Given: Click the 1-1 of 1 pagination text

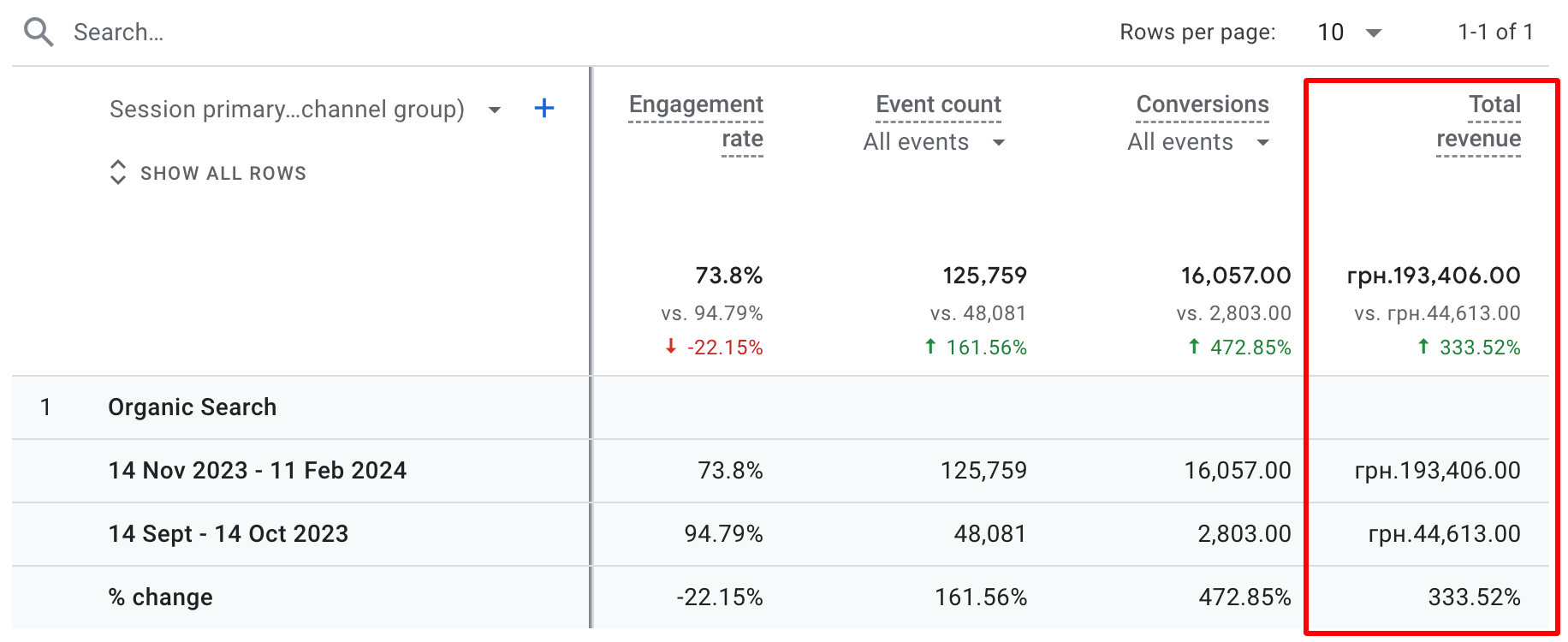Looking at the screenshot, I should tap(1495, 33).
